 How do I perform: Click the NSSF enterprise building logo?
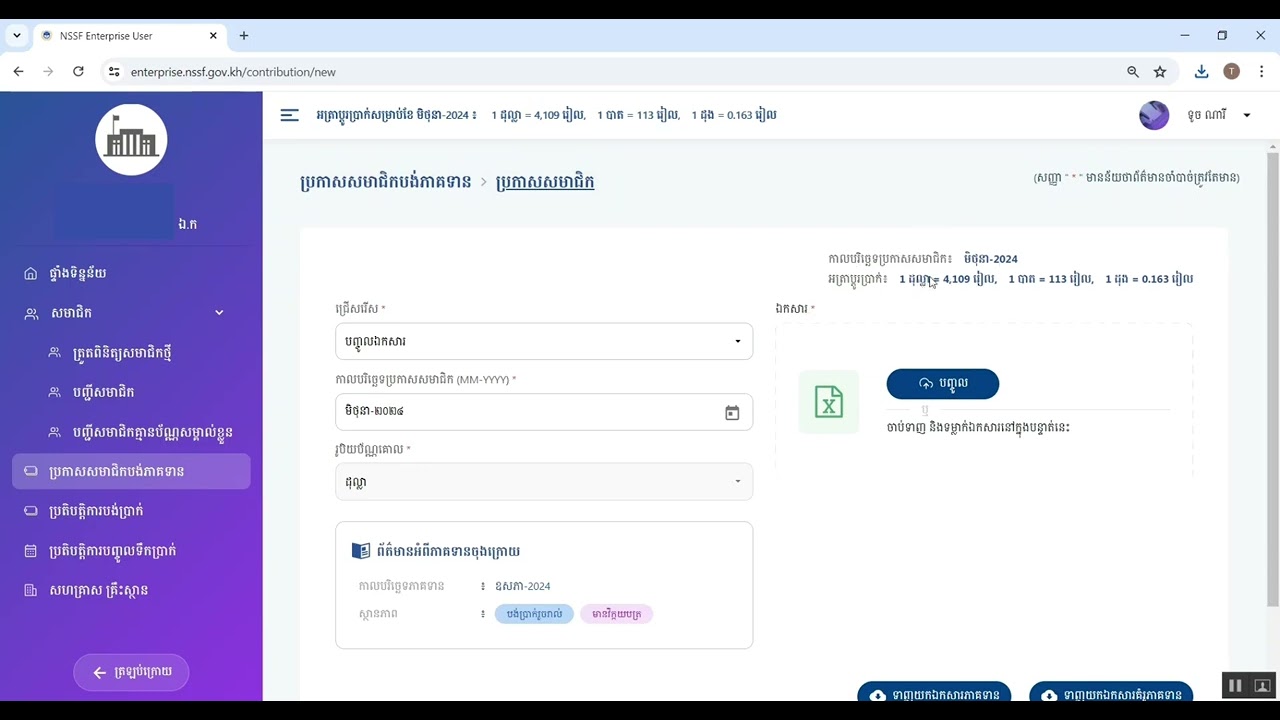tap(131, 140)
